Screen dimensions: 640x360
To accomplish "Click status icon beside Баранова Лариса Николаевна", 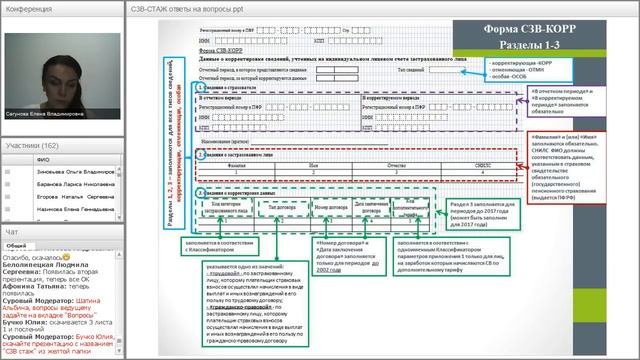I will 7,184.
